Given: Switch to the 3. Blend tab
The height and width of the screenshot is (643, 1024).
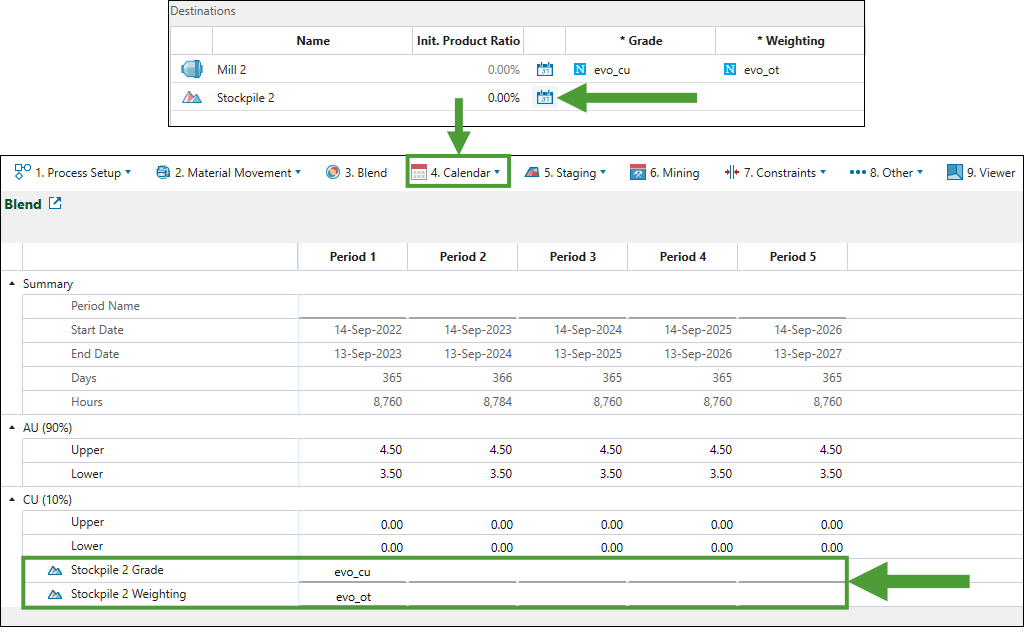Looking at the screenshot, I should tap(357, 172).
